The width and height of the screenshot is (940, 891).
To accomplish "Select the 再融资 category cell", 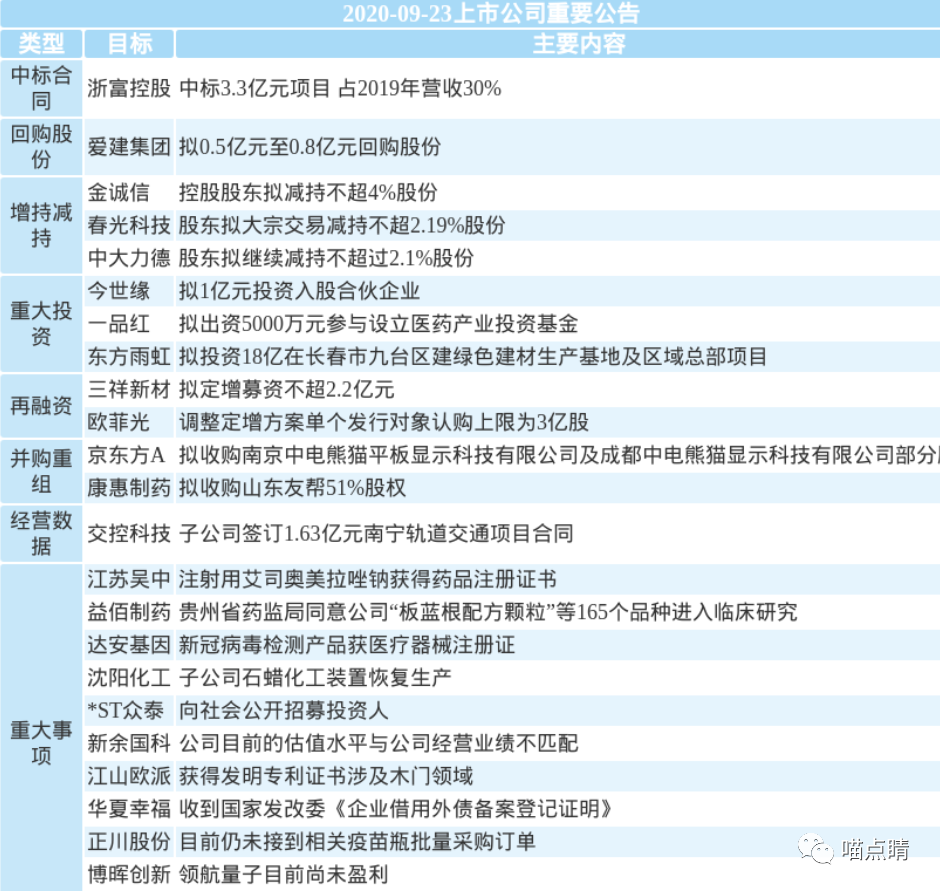I will pos(41,406).
